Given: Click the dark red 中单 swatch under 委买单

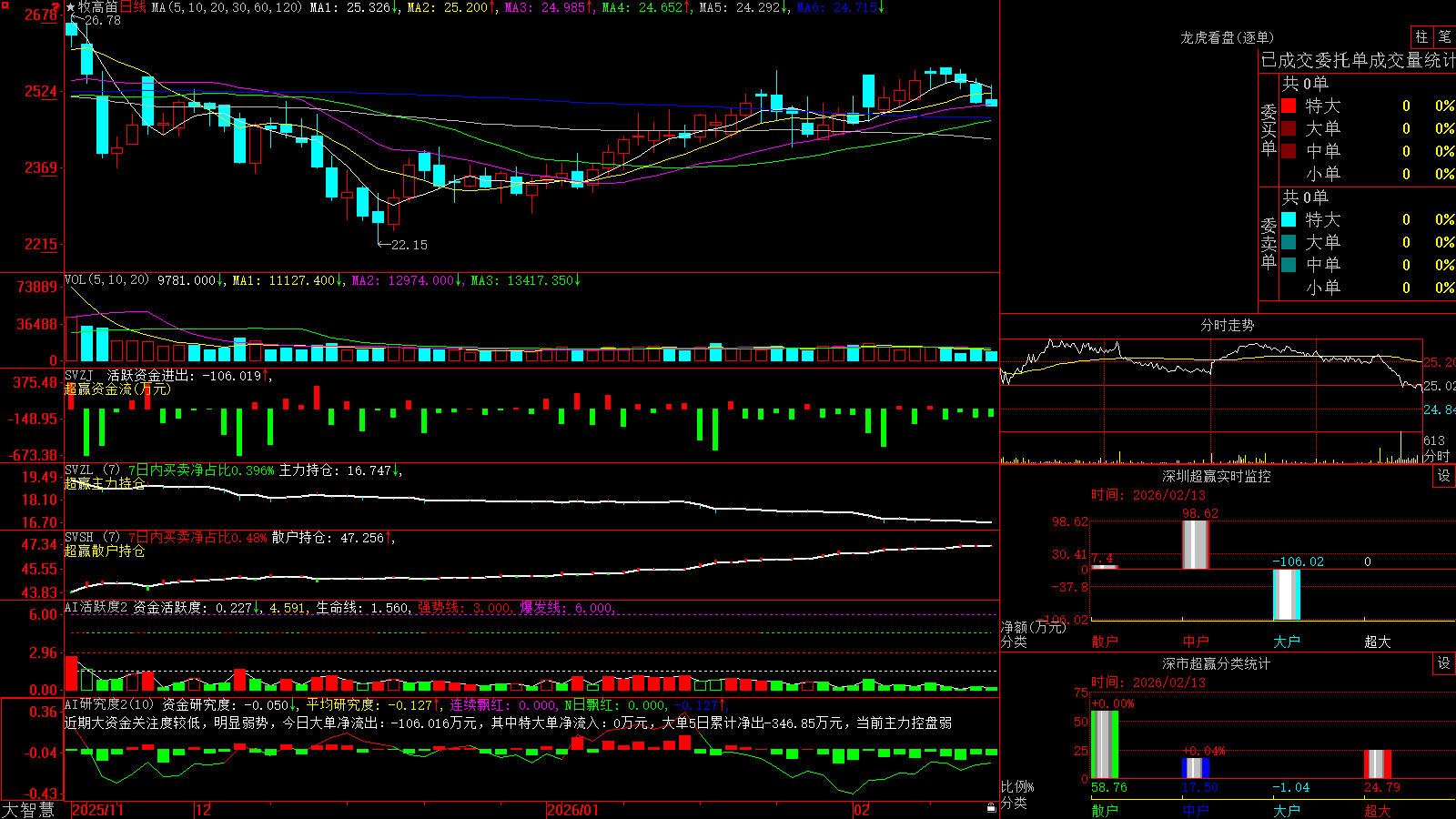Looking at the screenshot, I should point(1289,151).
